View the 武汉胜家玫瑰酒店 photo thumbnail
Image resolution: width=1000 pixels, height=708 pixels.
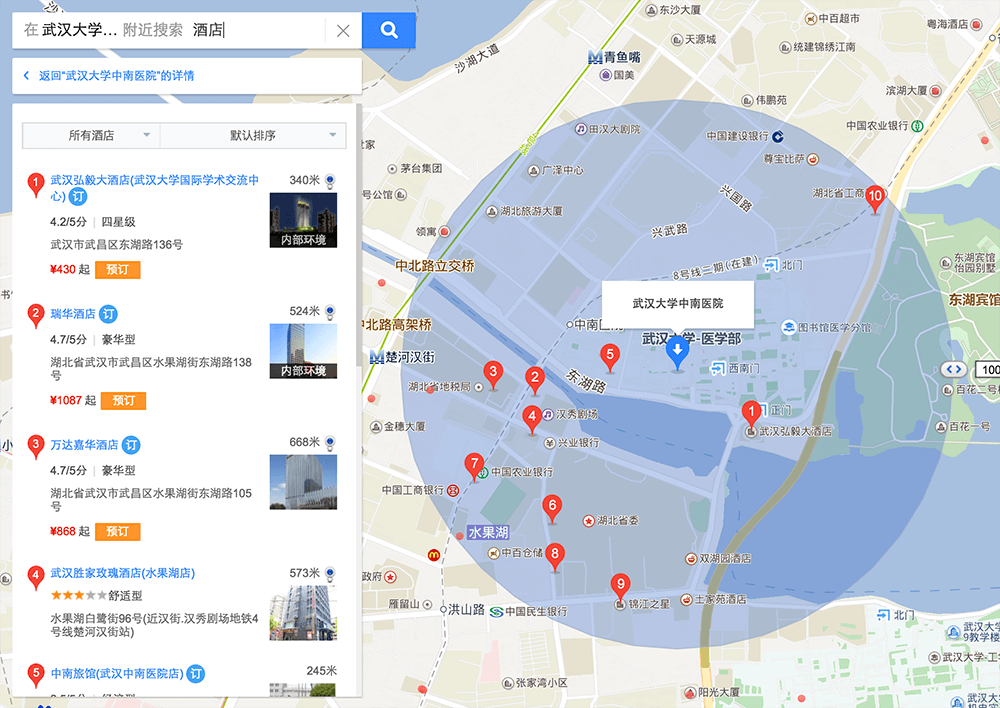click(x=303, y=612)
